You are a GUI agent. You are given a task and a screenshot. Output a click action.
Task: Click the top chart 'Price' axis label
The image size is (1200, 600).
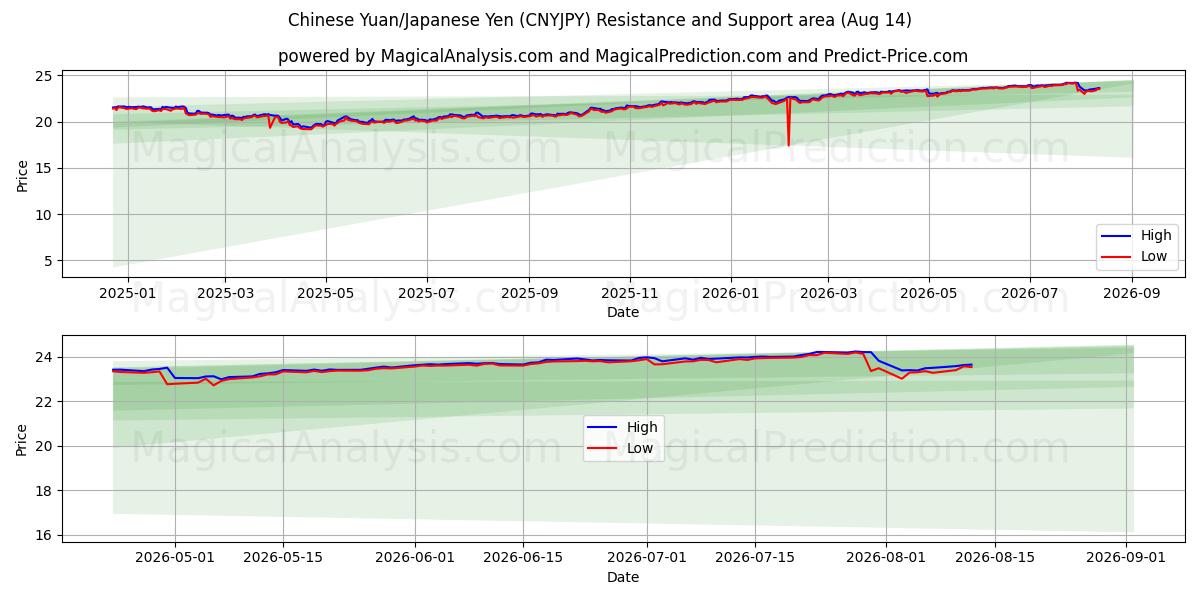point(22,174)
